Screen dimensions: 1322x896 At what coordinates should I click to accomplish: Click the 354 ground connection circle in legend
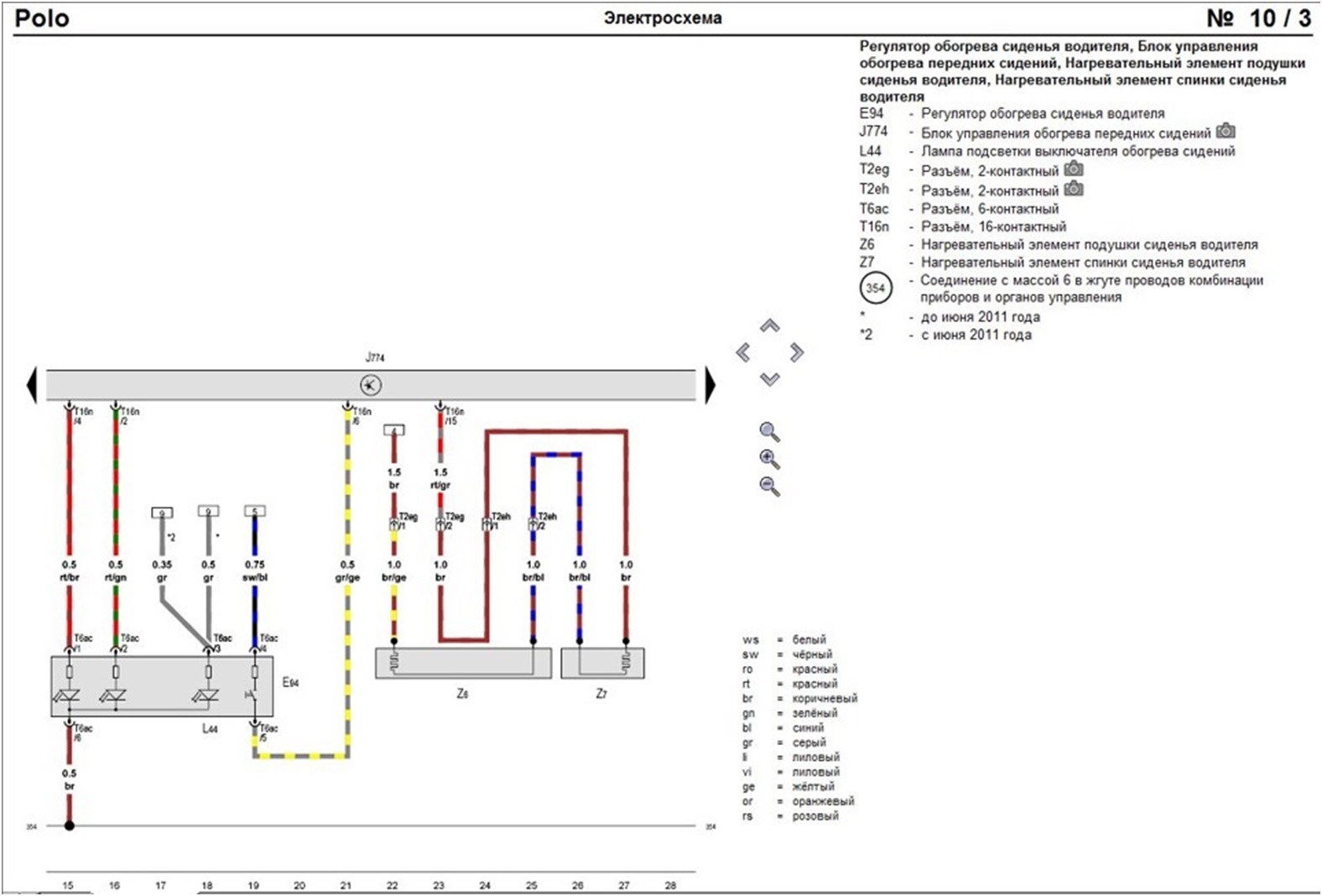[x=876, y=288]
